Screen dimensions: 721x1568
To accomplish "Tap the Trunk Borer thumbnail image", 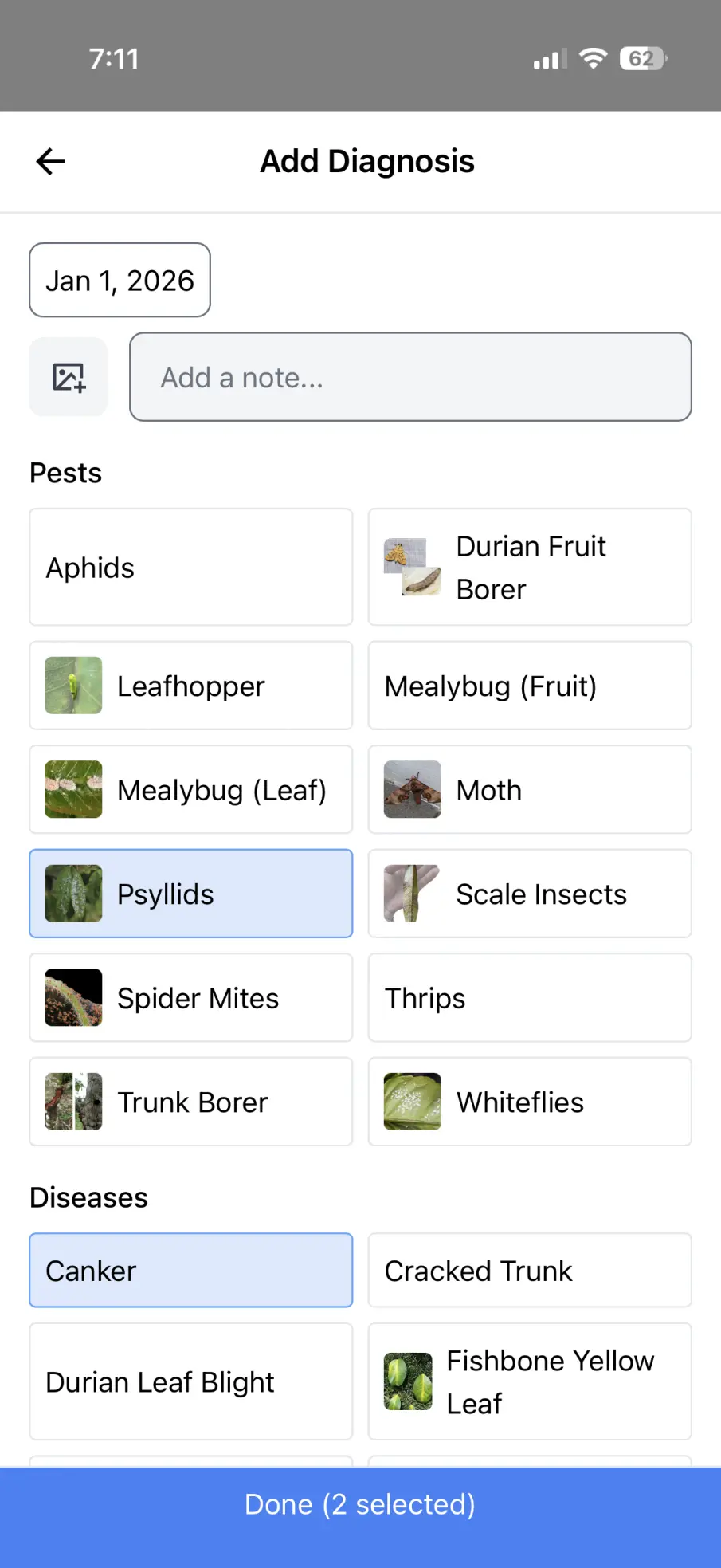I will 73,1102.
